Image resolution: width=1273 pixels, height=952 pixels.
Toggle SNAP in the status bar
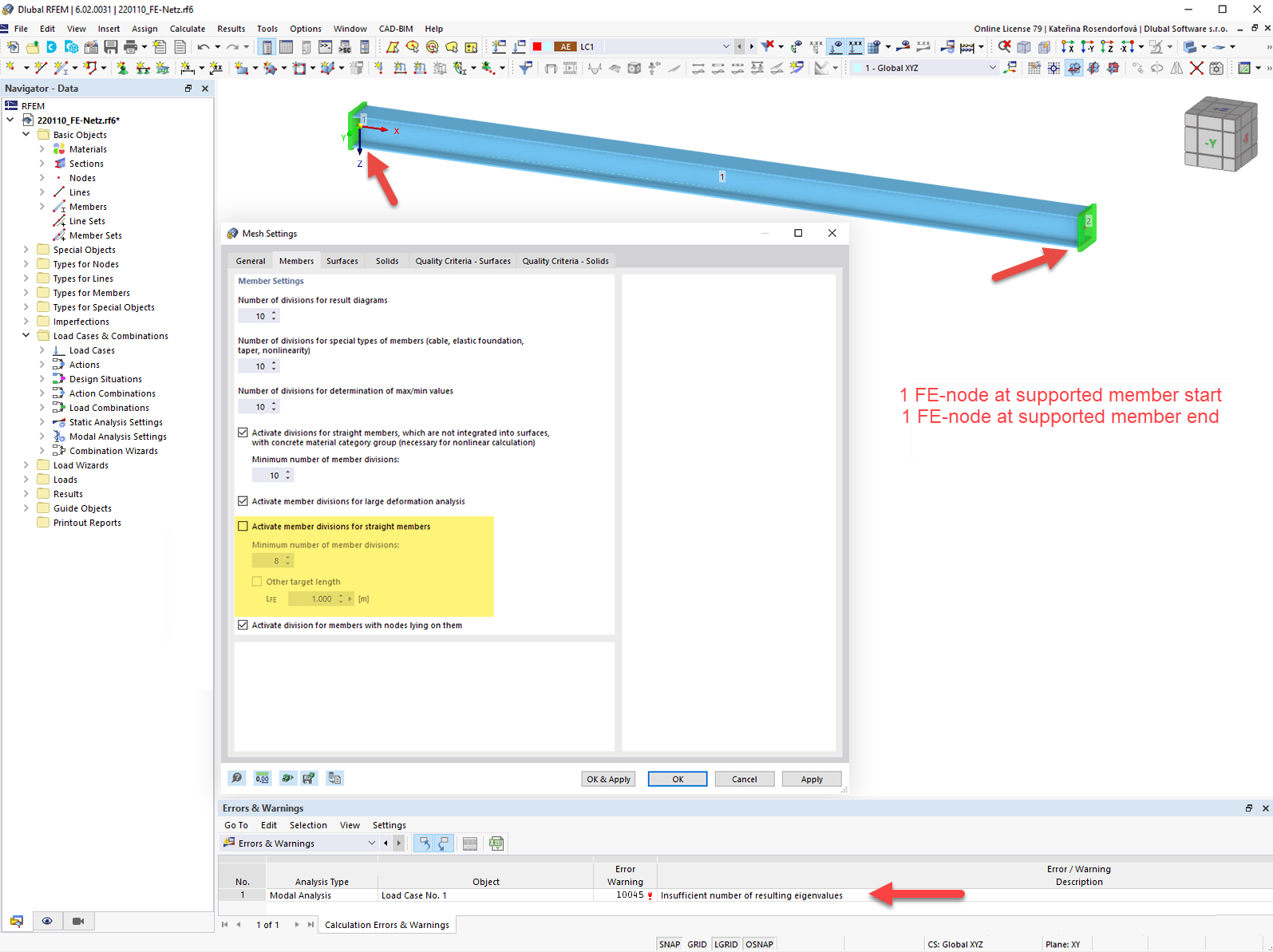(x=670, y=945)
